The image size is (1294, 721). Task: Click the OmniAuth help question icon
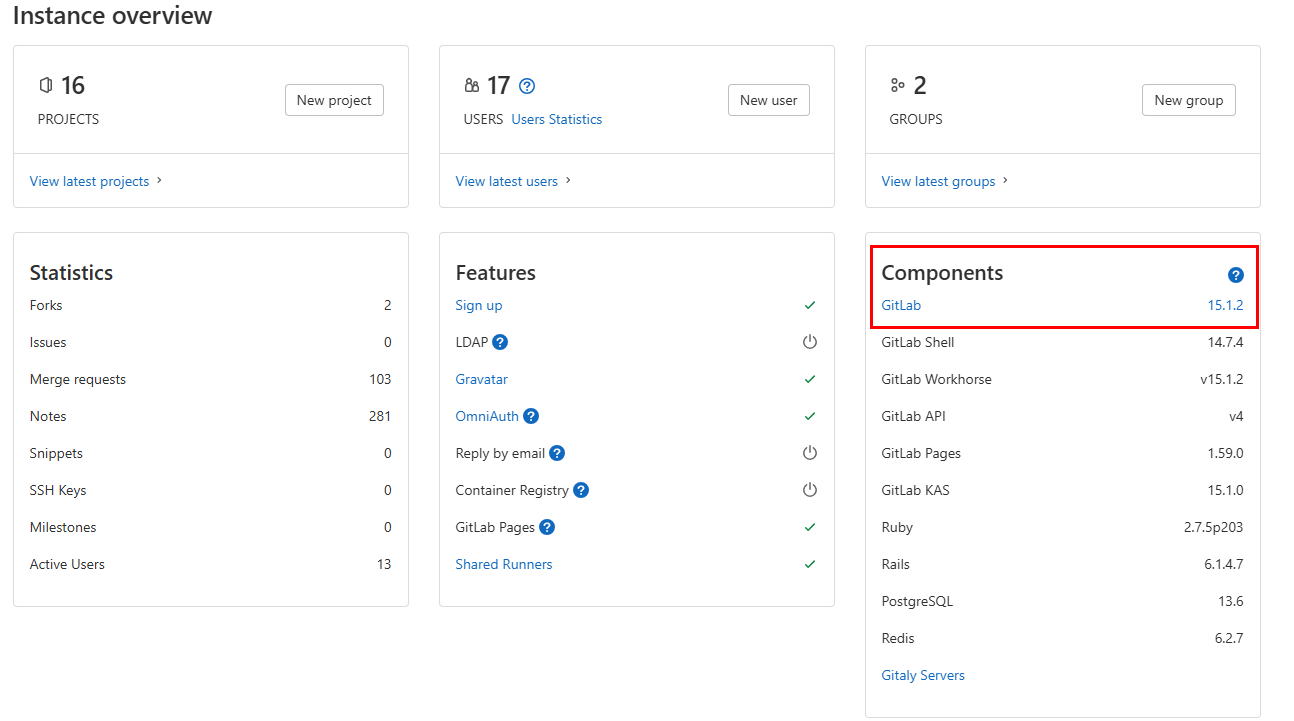(531, 416)
